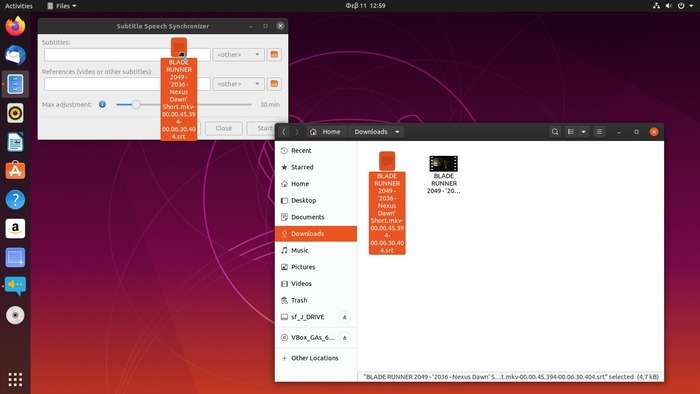Open references language dropdown
This screenshot has height=394, width=700.
pyautogui.click(x=238, y=84)
